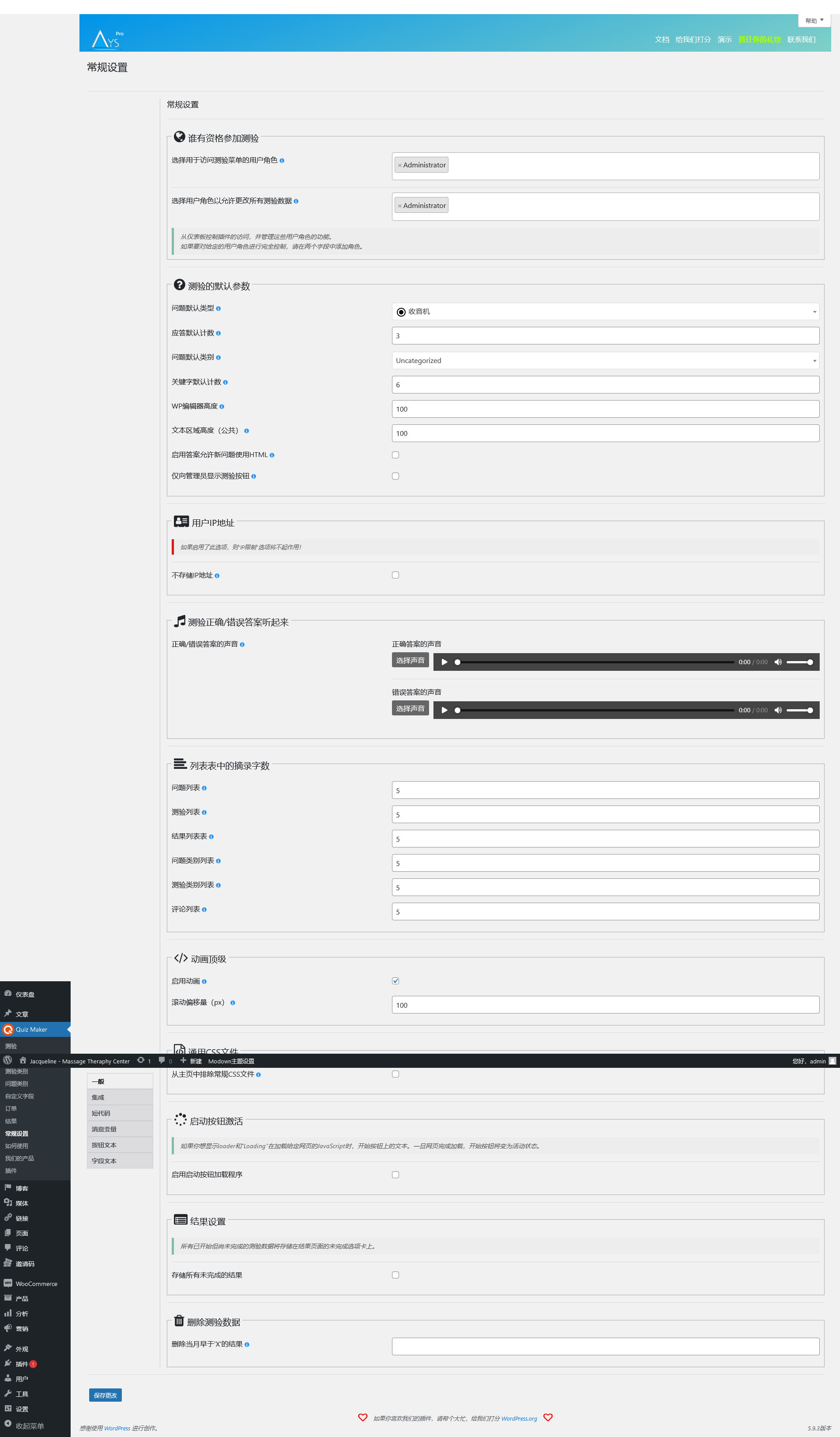Click the updates icon in admin bar
840x1437 pixels.
click(141, 1061)
